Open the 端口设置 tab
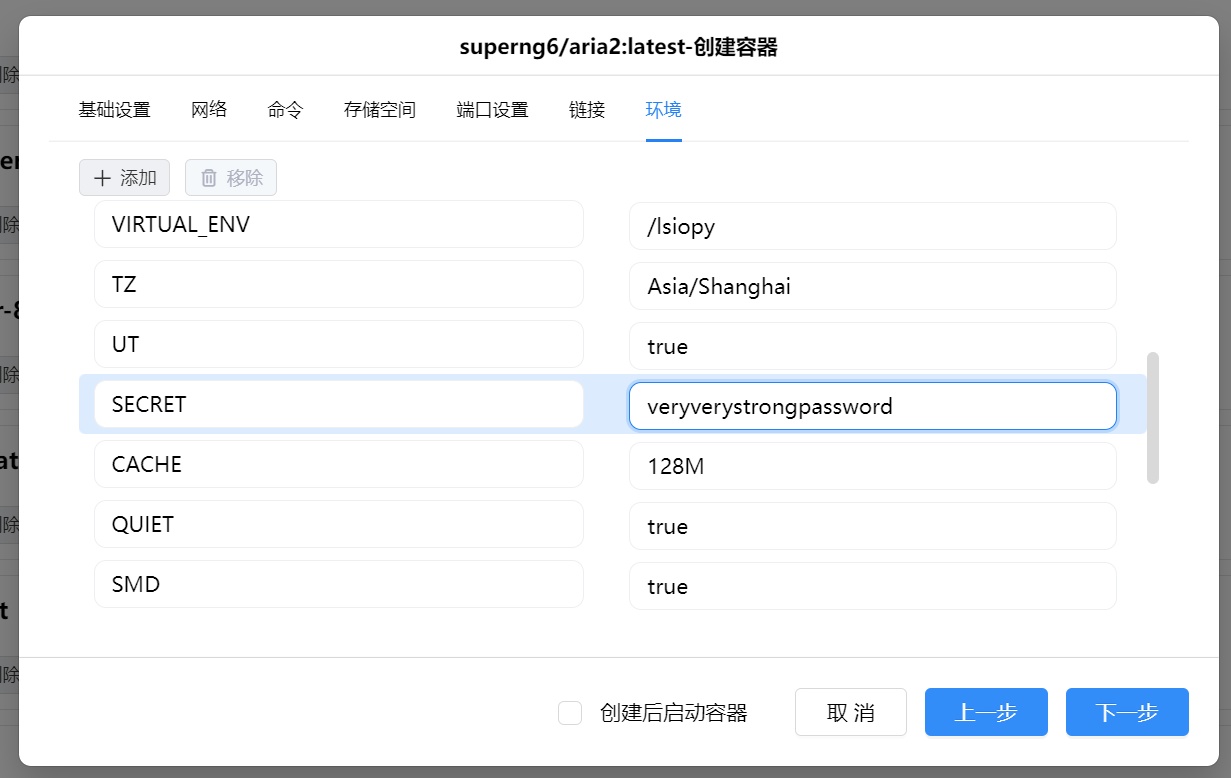 492,110
